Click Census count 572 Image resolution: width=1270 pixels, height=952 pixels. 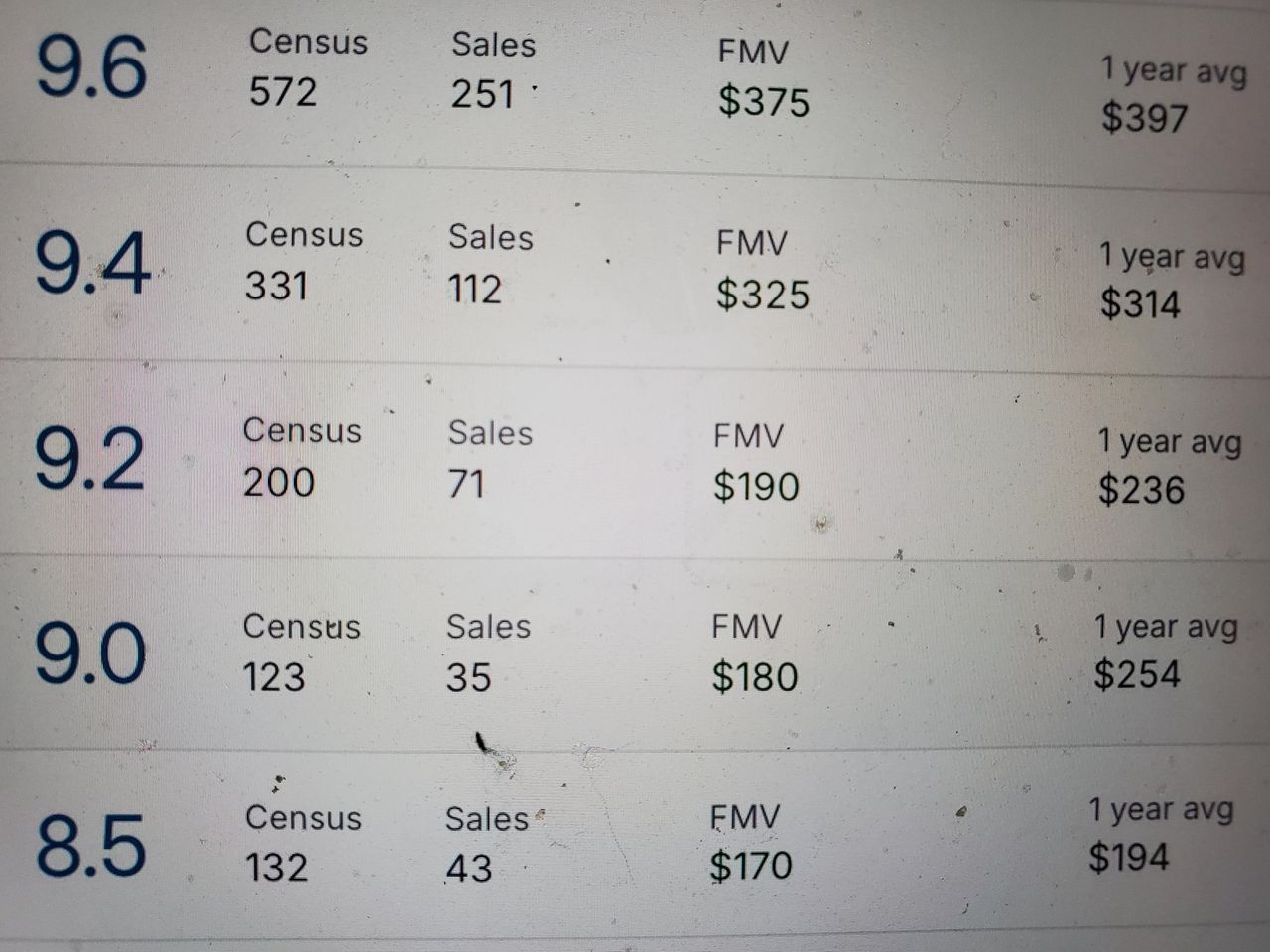click(283, 92)
